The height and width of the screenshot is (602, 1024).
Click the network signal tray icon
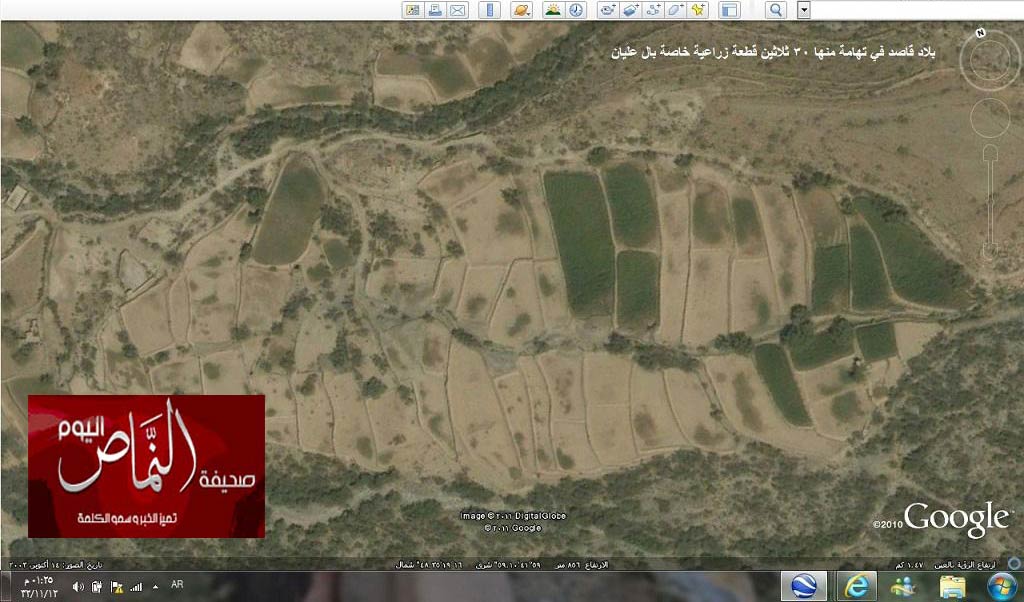(136, 587)
